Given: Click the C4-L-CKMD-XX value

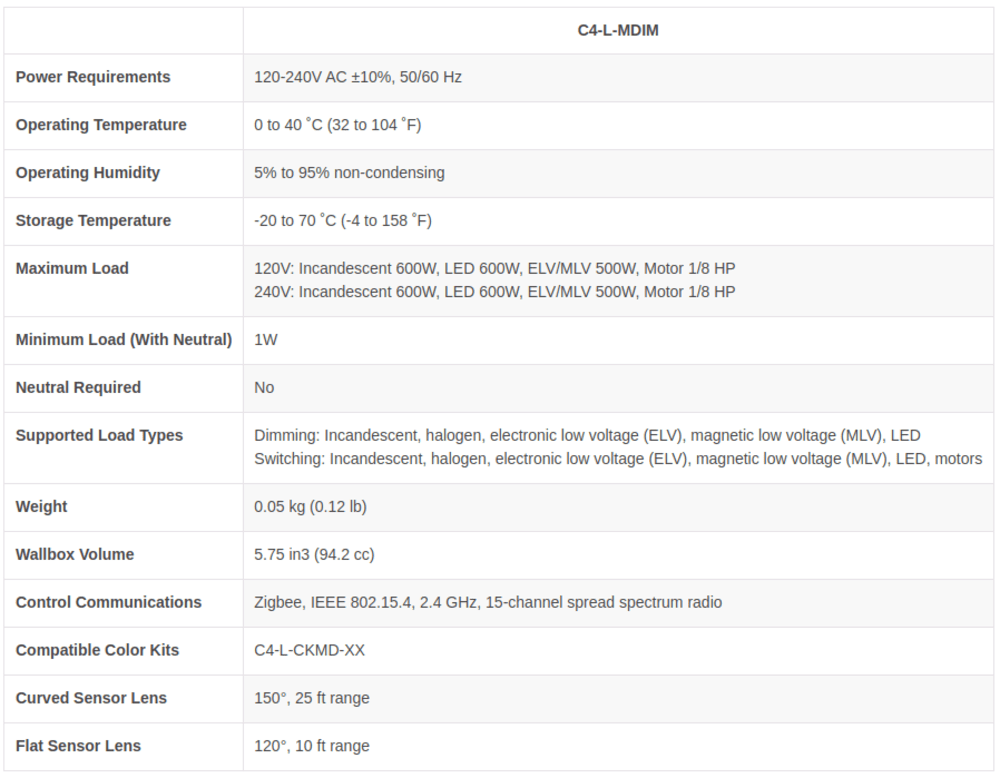Looking at the screenshot, I should click(309, 650).
